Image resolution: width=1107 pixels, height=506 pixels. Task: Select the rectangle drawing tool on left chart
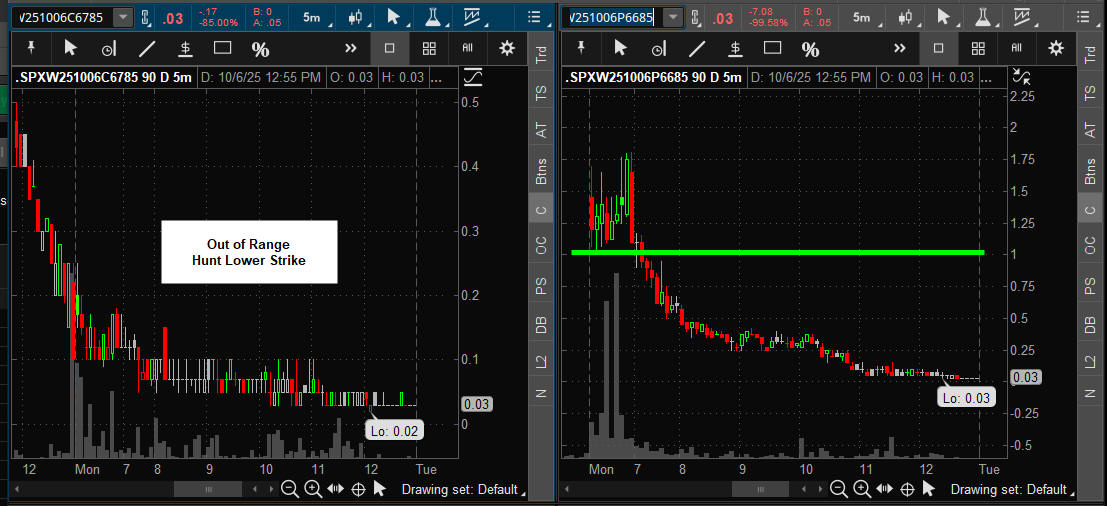pyautogui.click(x=223, y=48)
